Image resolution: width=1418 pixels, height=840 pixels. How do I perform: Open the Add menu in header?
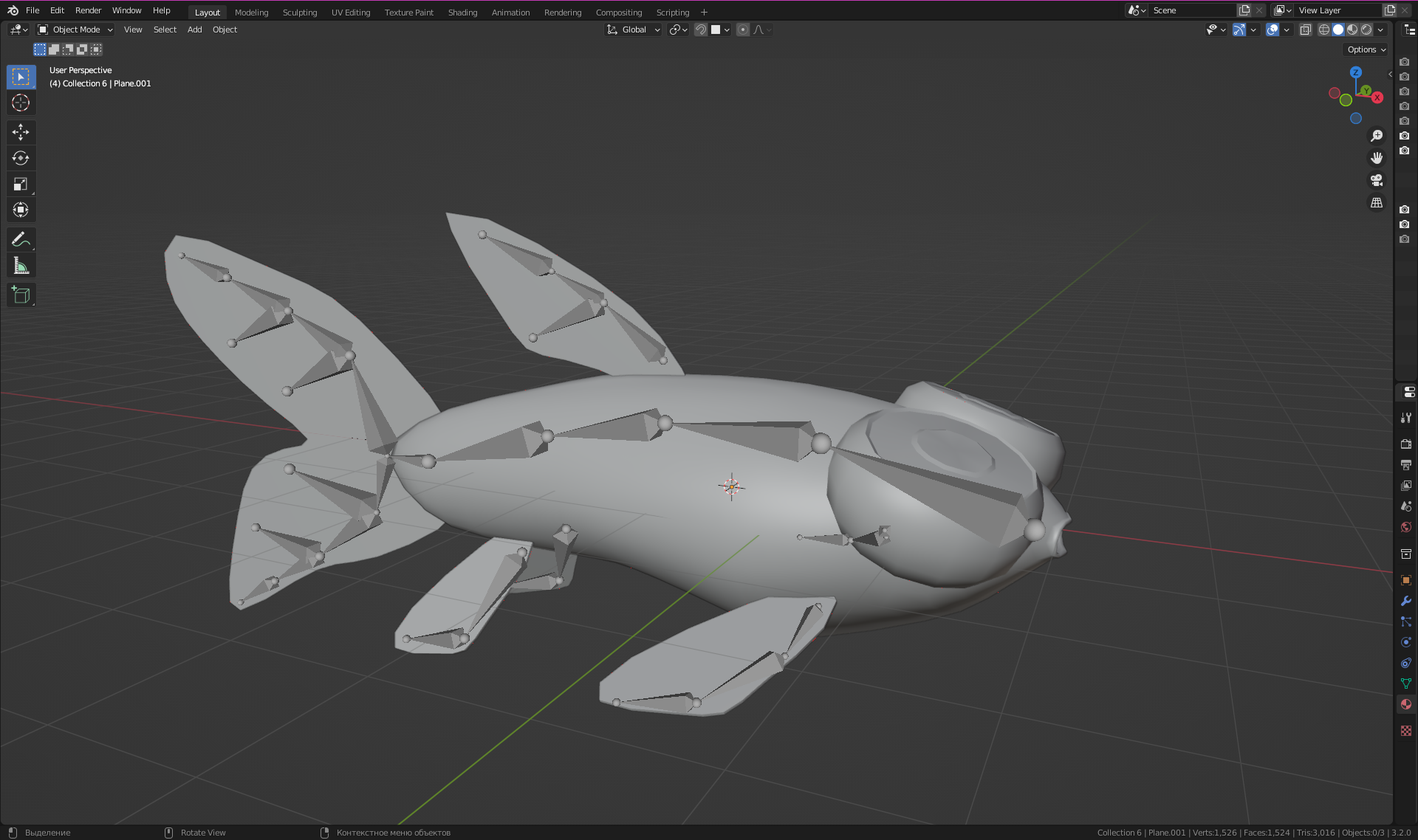tap(194, 30)
